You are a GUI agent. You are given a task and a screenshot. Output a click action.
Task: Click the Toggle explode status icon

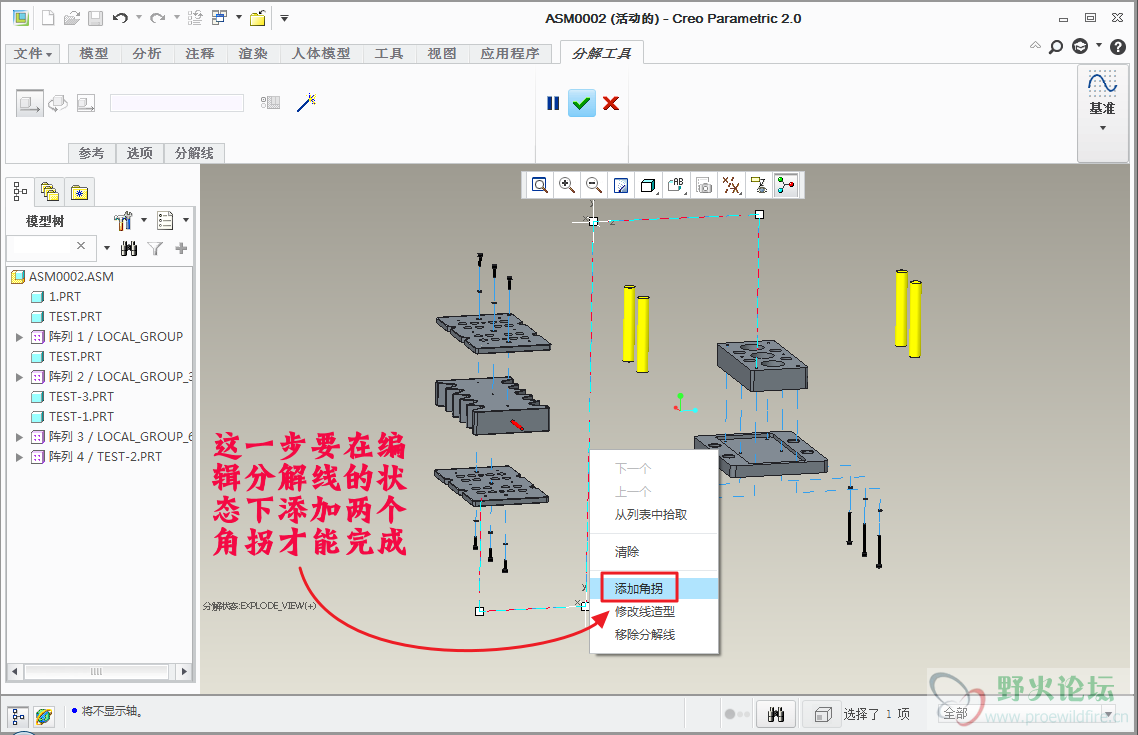point(271,103)
